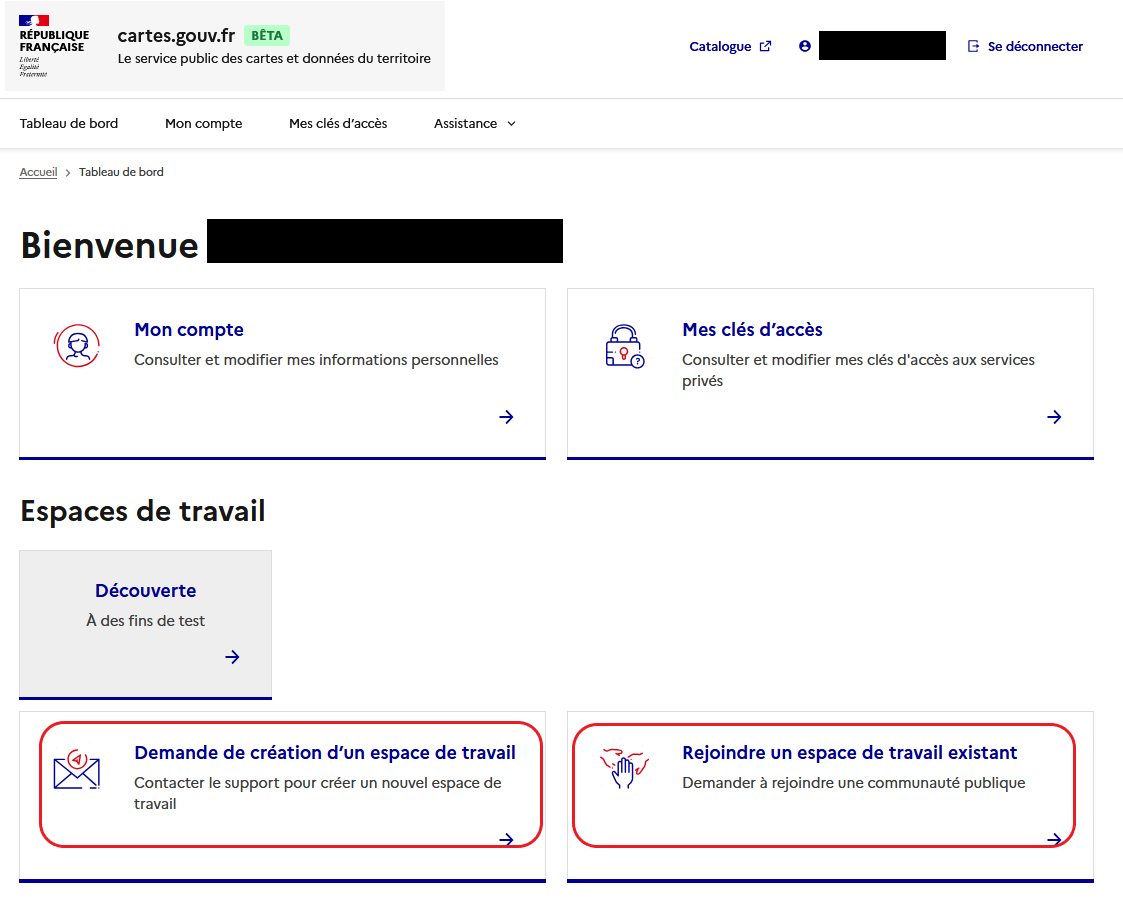Open the Tableau de bord nav item
This screenshot has width=1123, height=901.
[69, 124]
